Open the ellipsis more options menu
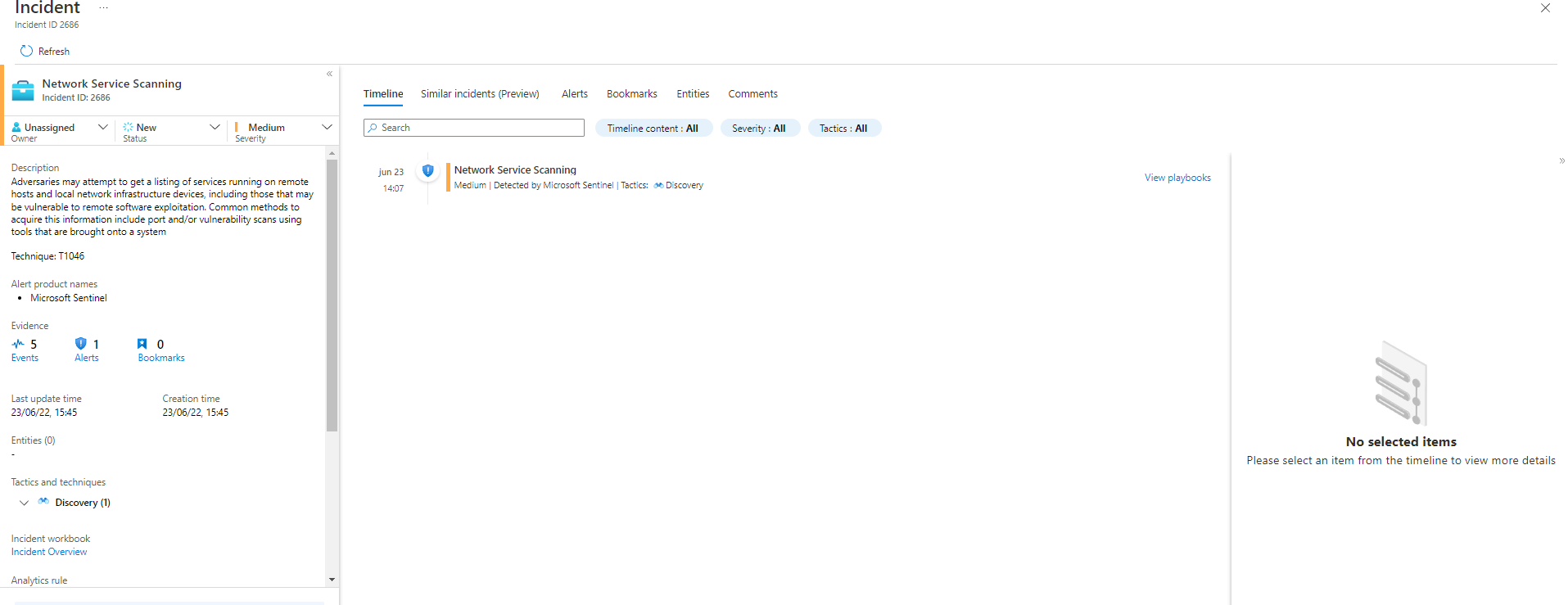 point(104,8)
